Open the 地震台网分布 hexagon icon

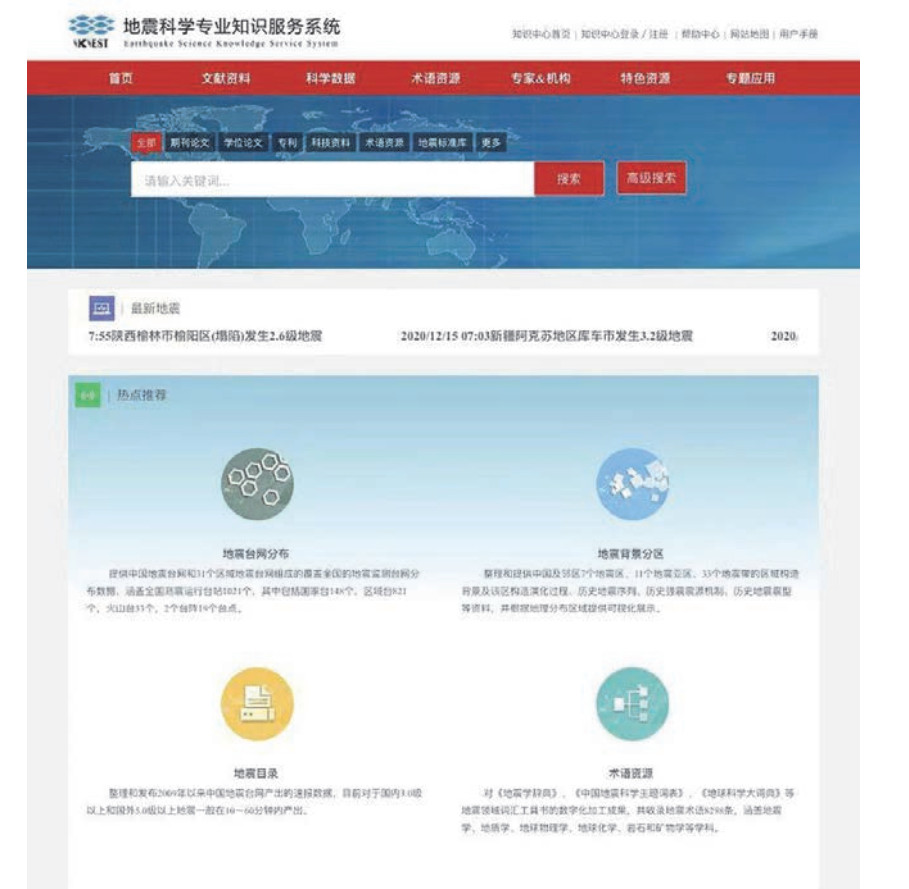click(257, 483)
